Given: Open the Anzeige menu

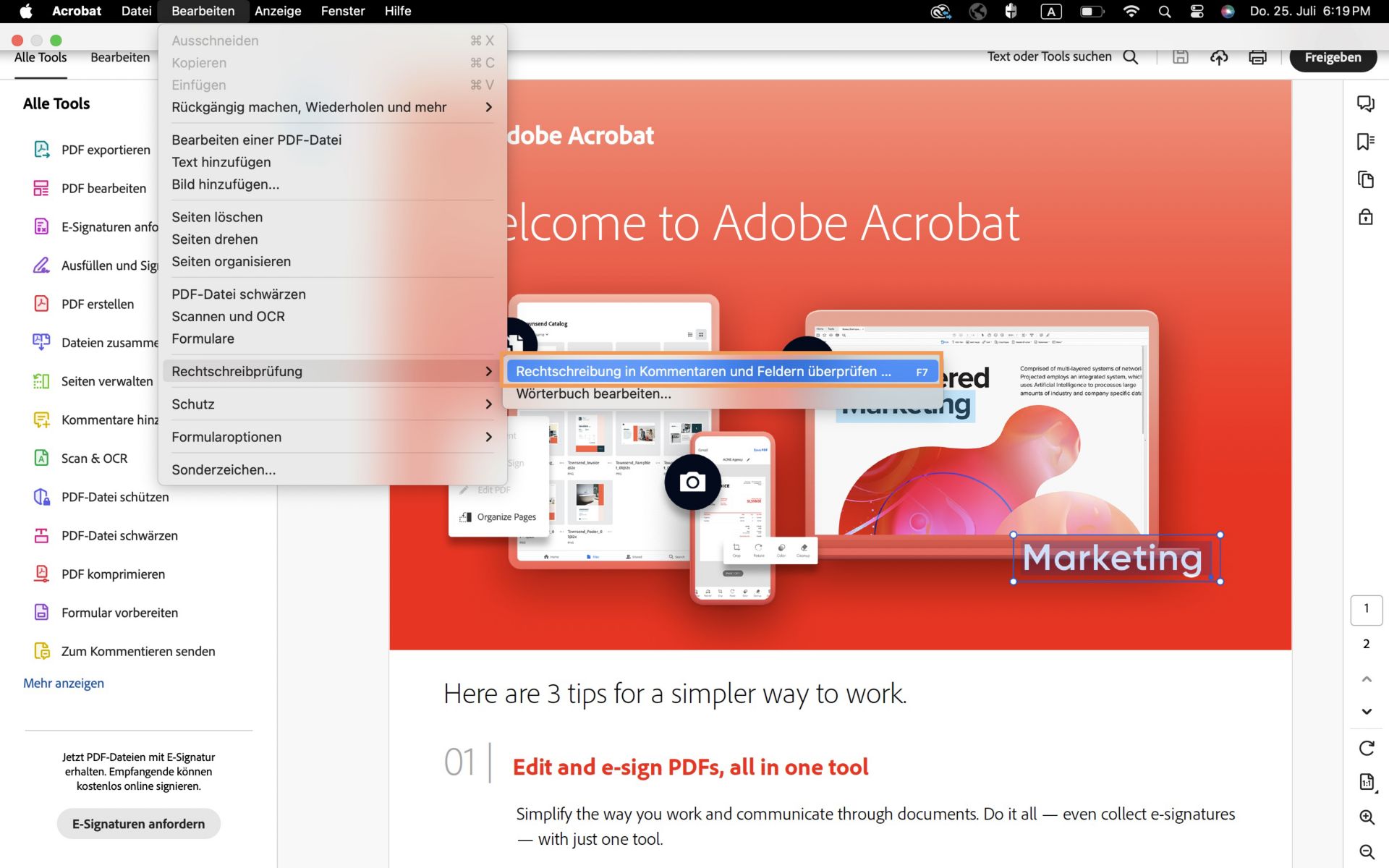Looking at the screenshot, I should tap(278, 11).
